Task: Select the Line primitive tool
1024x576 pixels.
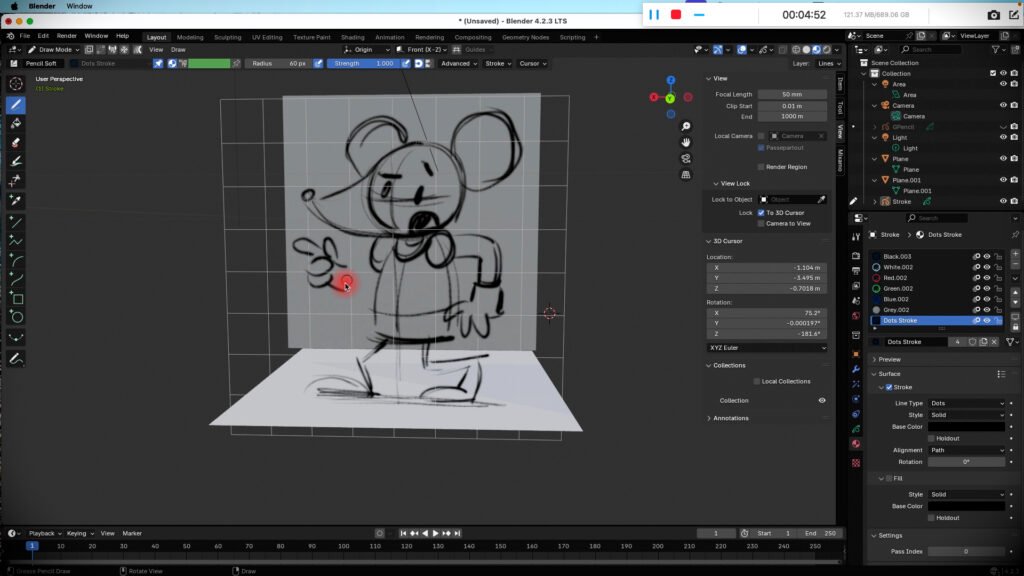Action: pos(16,223)
